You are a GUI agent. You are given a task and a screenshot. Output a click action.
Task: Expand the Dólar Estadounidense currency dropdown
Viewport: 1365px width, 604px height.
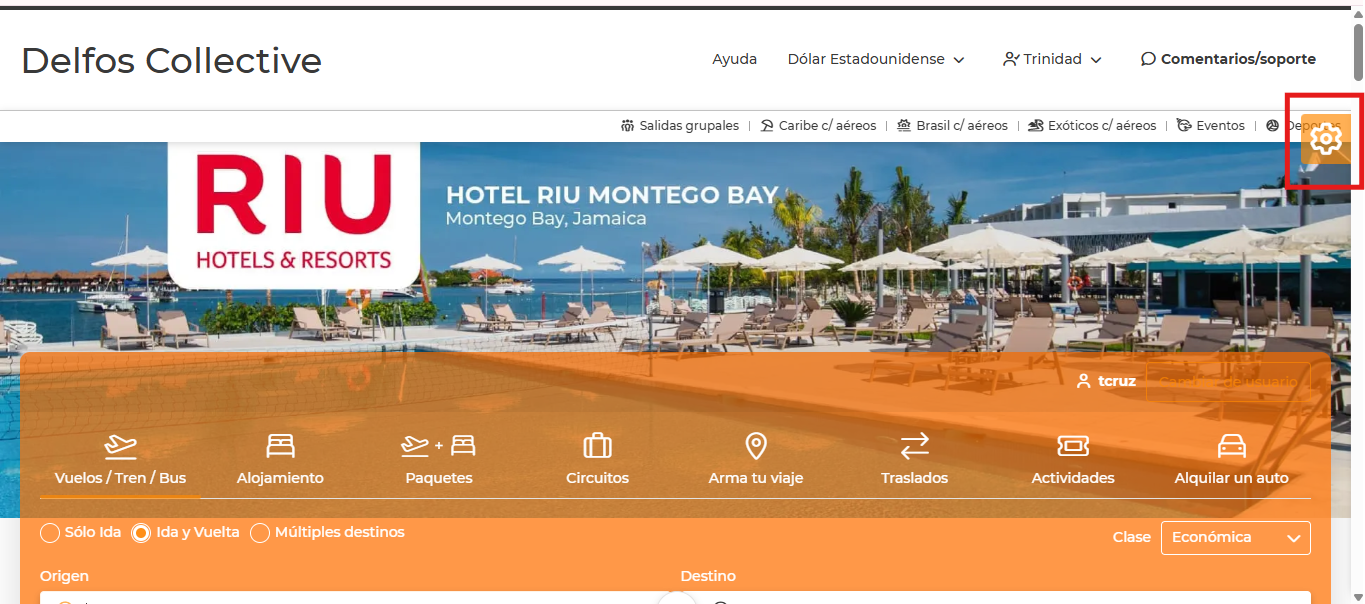(x=876, y=59)
